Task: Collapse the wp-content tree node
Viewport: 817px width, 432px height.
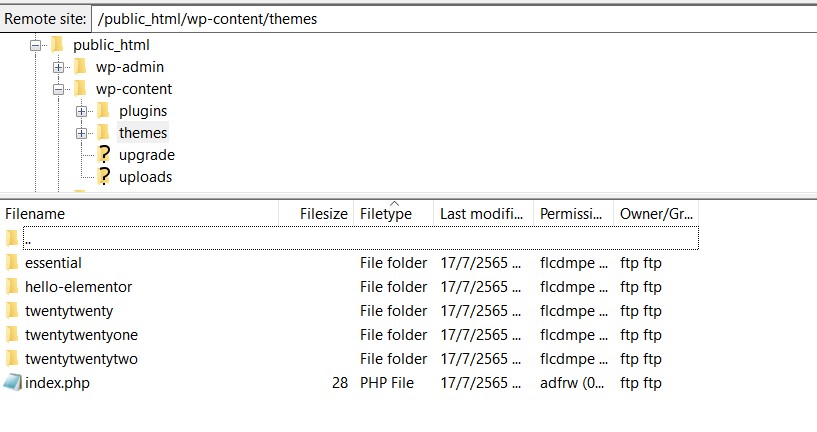Action: click(x=59, y=89)
